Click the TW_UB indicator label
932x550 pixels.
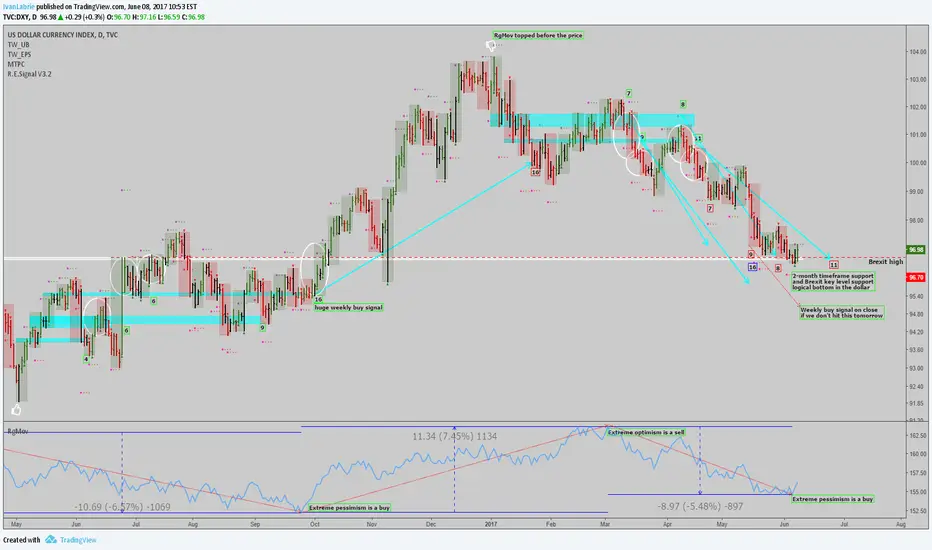click(18, 45)
